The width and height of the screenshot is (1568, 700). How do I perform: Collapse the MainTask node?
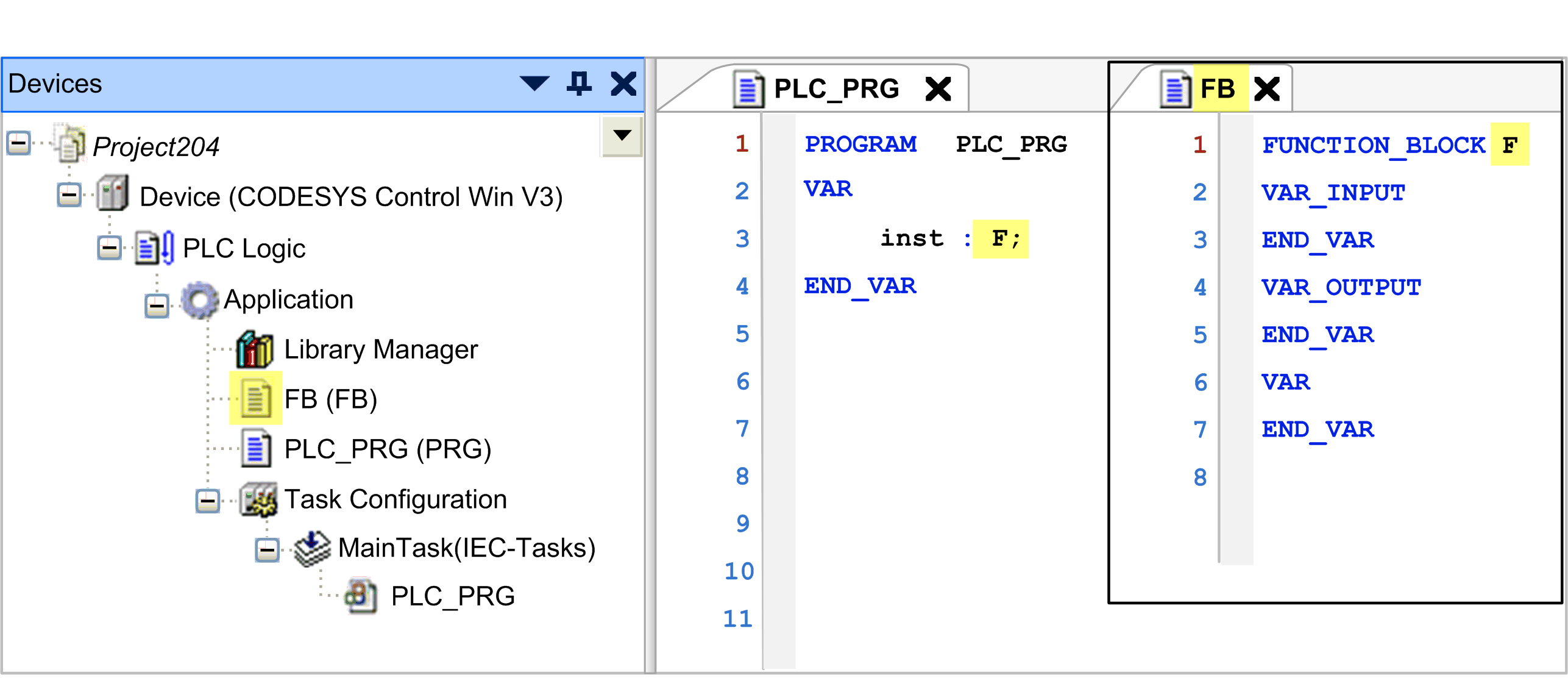pyautogui.click(x=267, y=551)
